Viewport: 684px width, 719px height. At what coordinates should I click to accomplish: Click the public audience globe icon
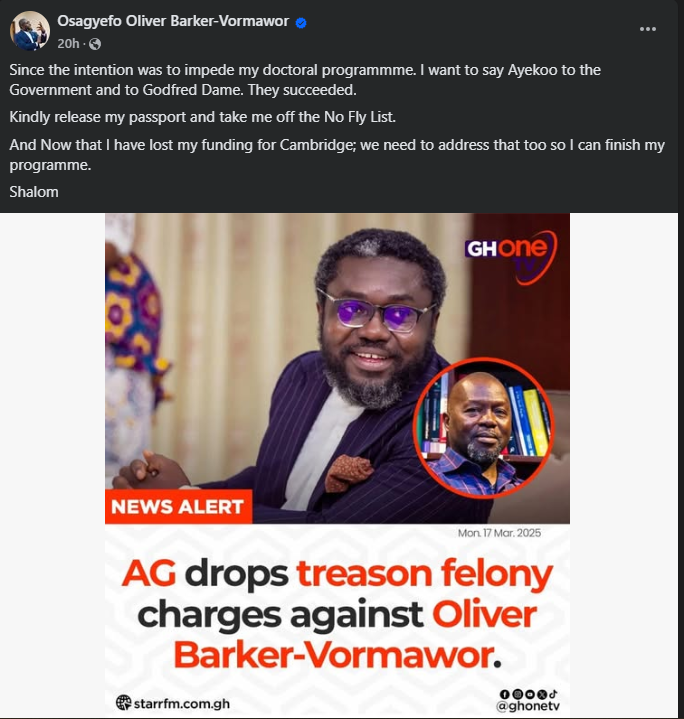pos(95,44)
